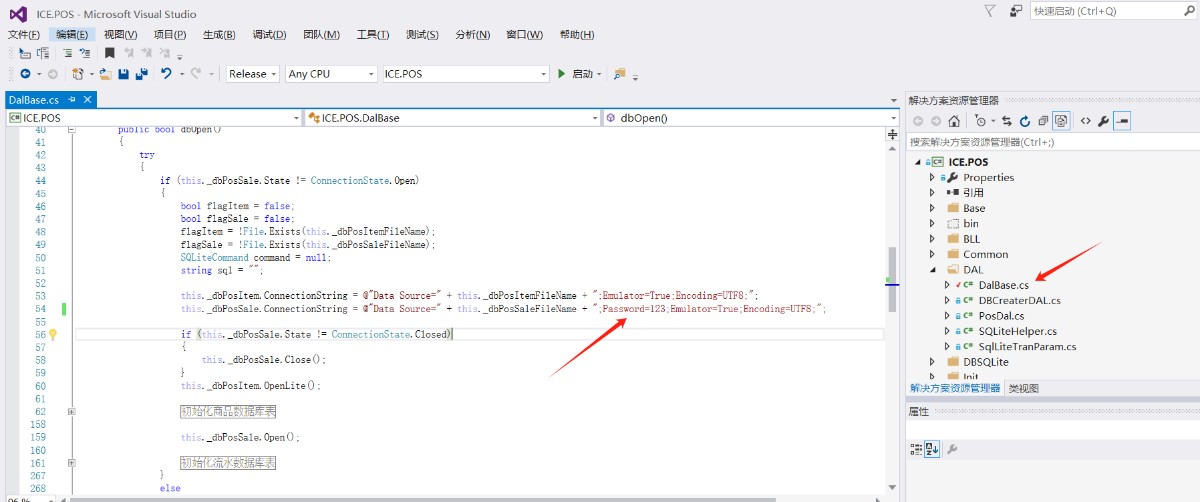Save the current file with the disk icon
Image resolution: width=1200 pixels, height=502 pixels.
click(123, 74)
